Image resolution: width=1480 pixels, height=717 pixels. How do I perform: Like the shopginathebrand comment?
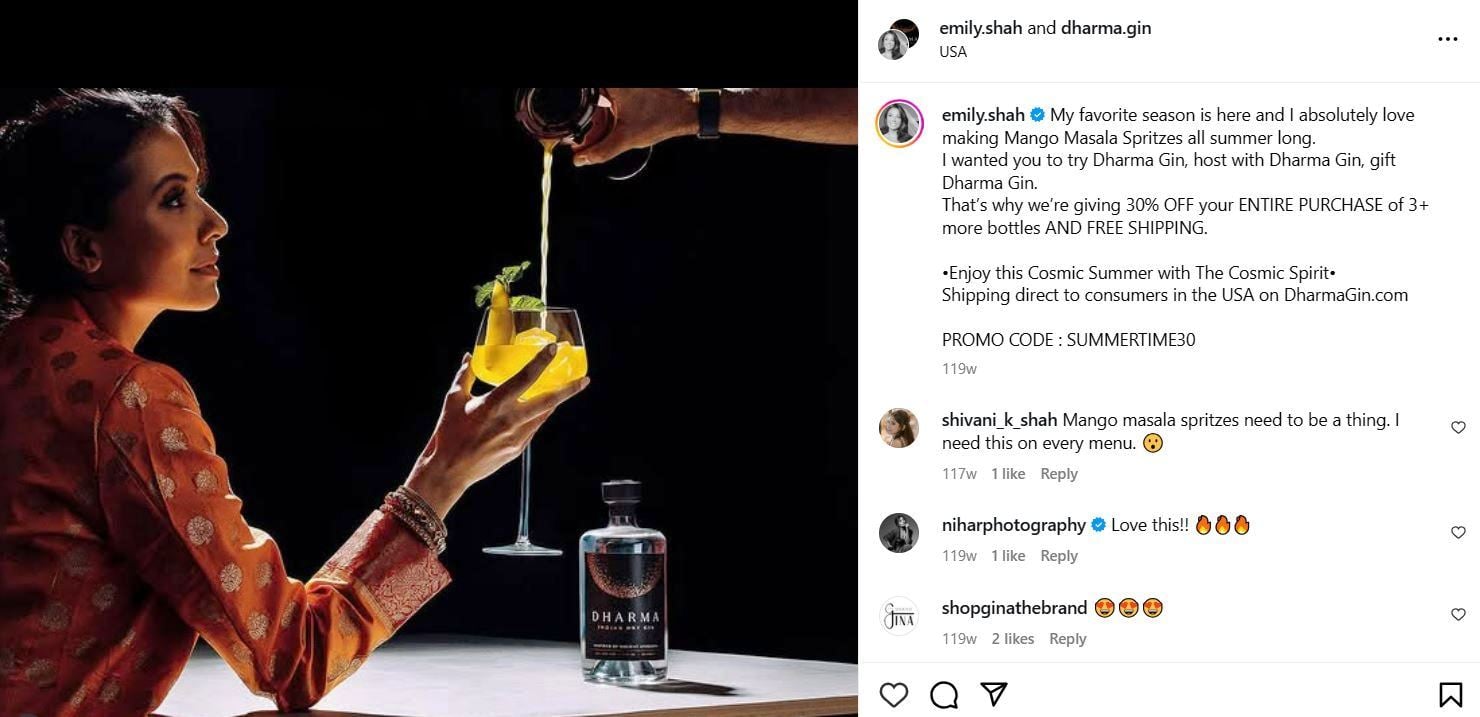point(1458,615)
